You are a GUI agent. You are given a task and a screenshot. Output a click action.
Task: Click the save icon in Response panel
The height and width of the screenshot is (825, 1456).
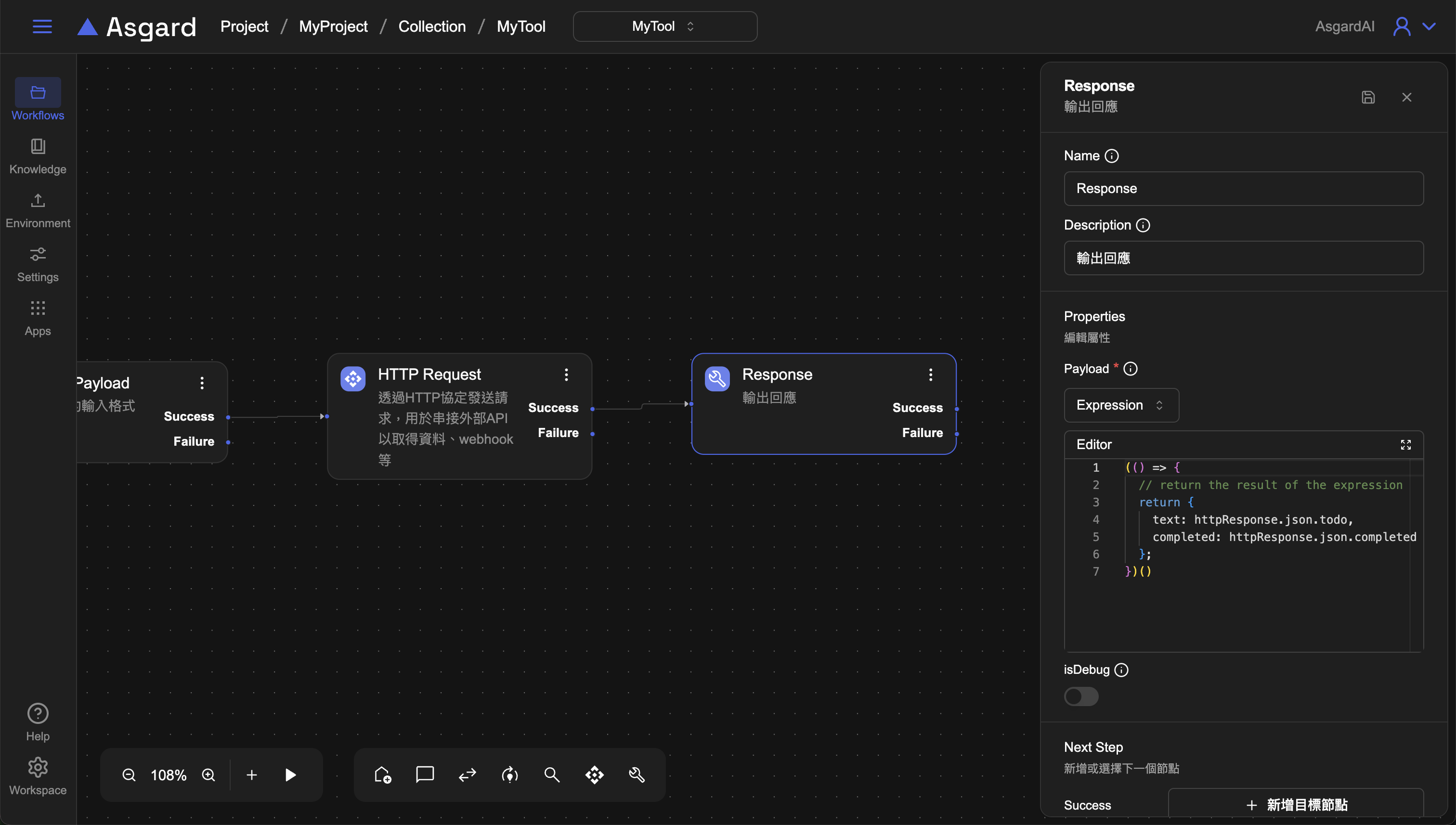coord(1367,97)
